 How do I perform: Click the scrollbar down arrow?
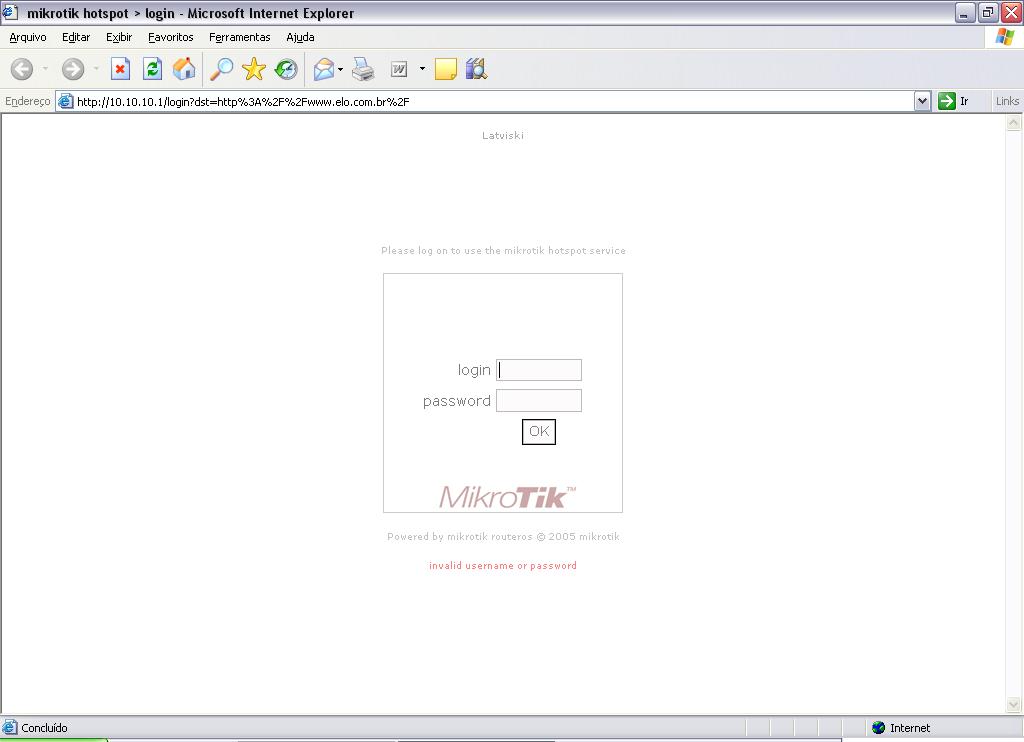pos(1014,704)
